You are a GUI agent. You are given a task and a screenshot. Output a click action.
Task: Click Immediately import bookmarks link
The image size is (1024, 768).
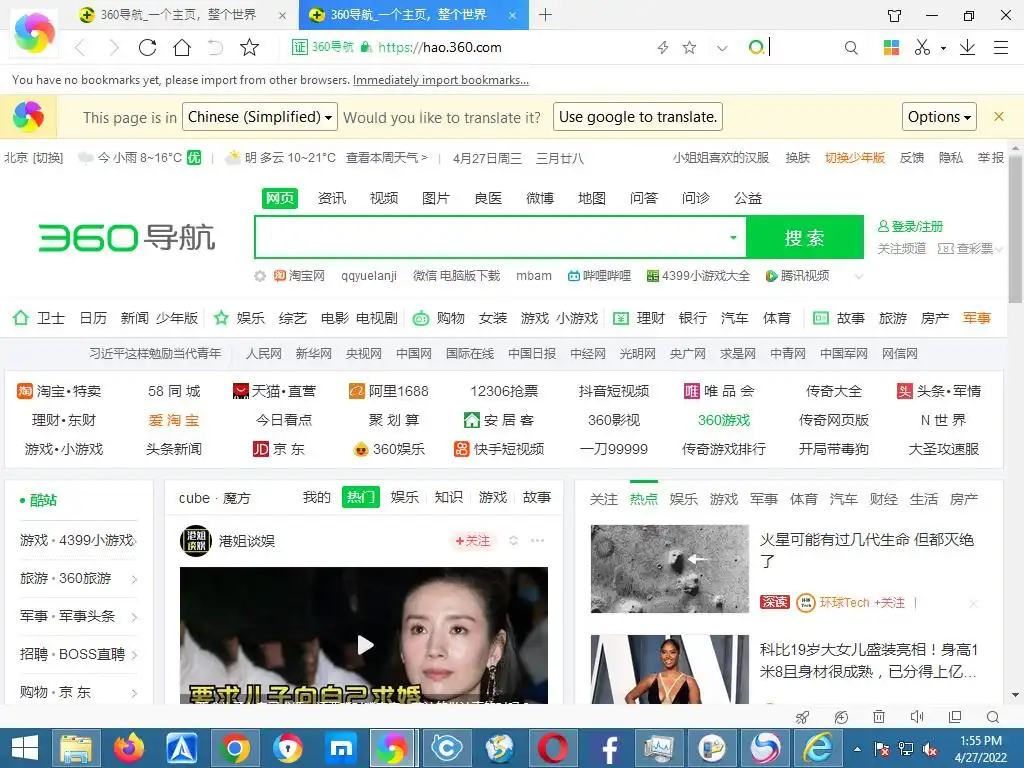[x=441, y=80]
